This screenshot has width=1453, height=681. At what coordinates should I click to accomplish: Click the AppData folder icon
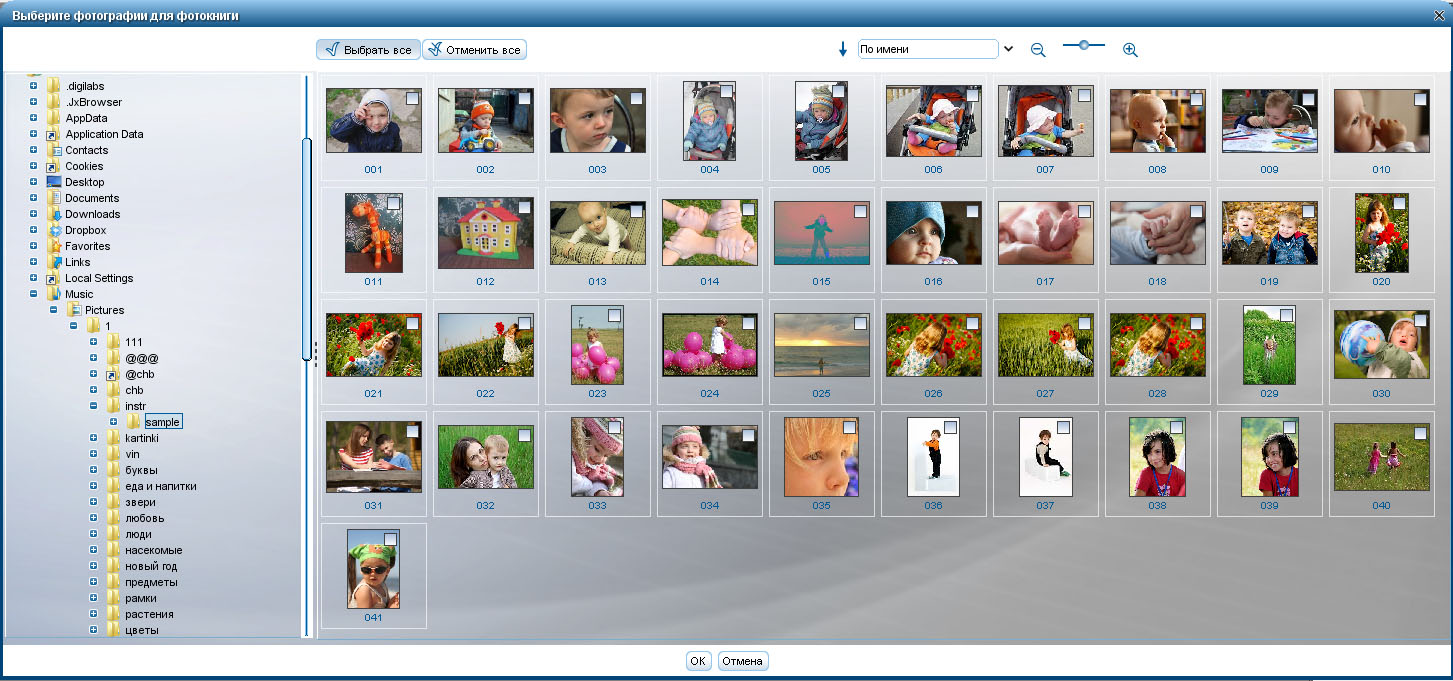pyautogui.click(x=55, y=118)
